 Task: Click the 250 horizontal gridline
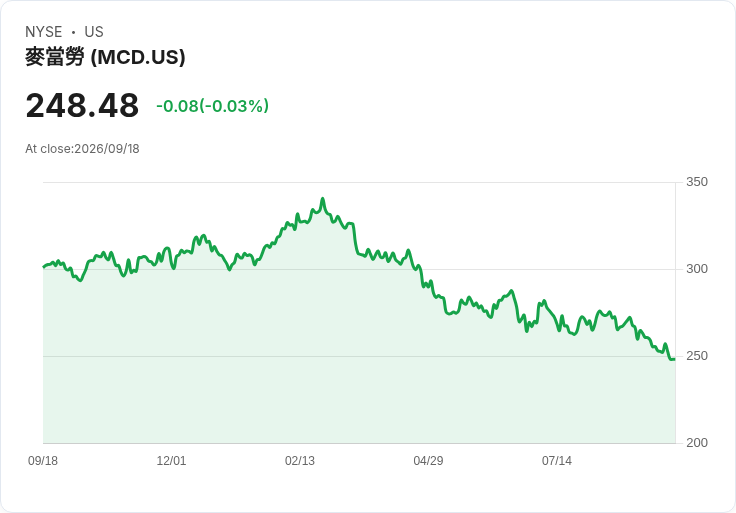pos(359,356)
